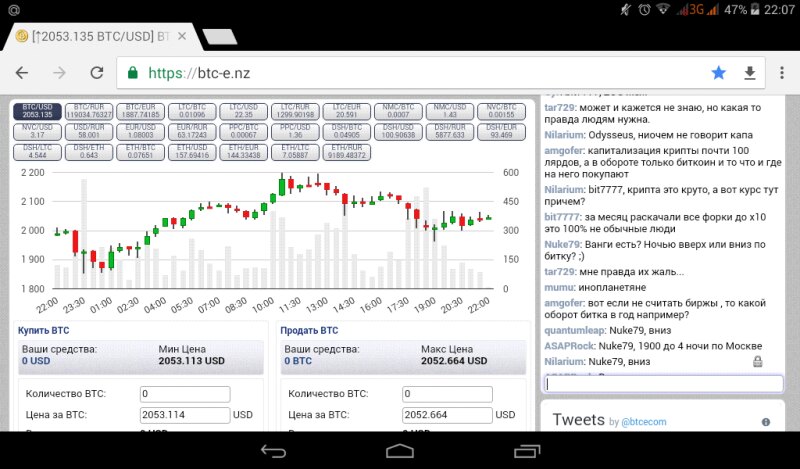Click the sell price per BTC field
Image resolution: width=800 pixels, height=469 pixels.
[447, 415]
